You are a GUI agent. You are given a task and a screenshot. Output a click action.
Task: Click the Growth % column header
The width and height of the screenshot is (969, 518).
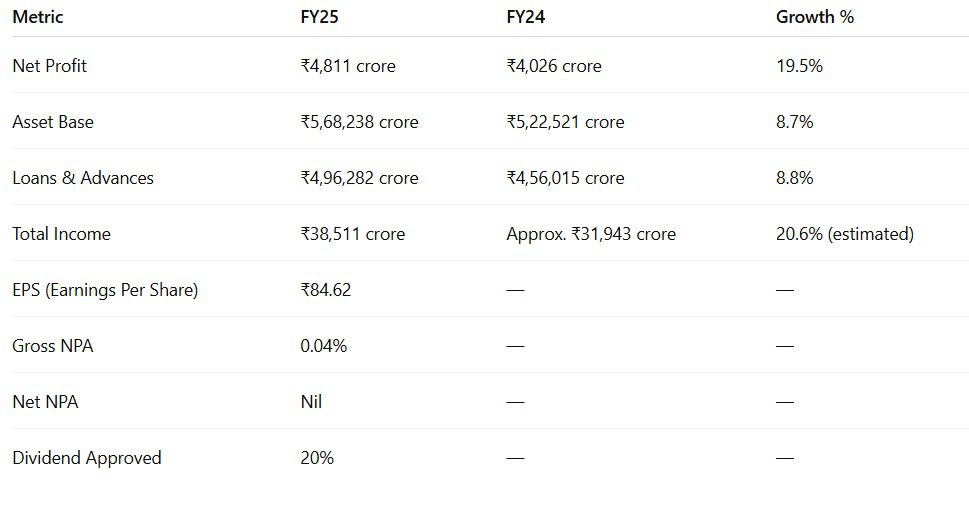(x=815, y=17)
